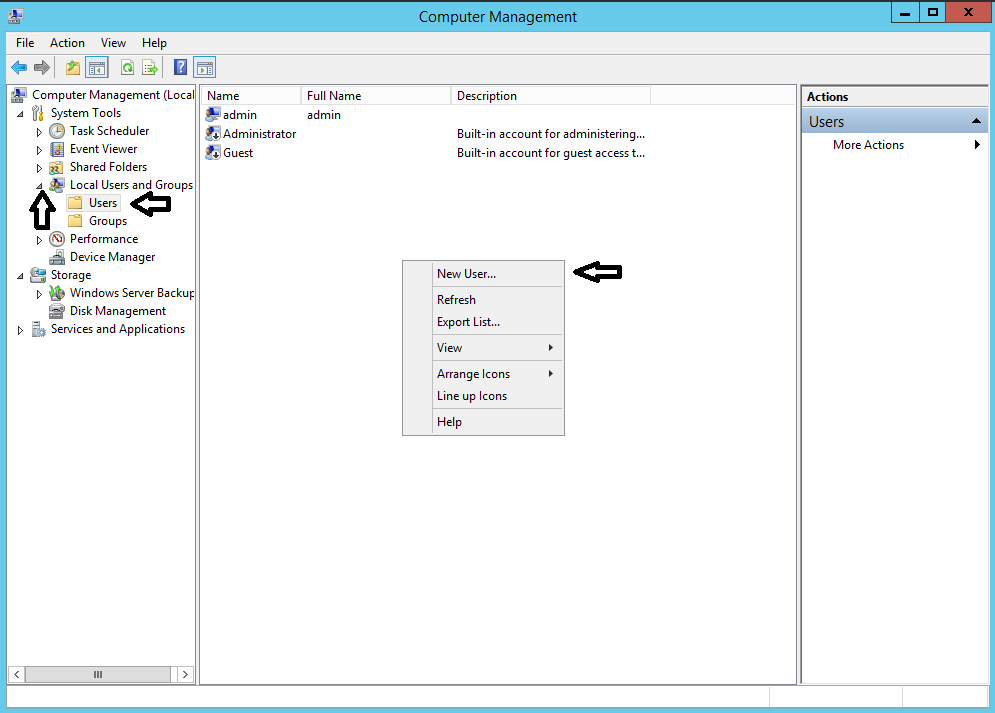Select Disk Management in Storage

coord(117,311)
